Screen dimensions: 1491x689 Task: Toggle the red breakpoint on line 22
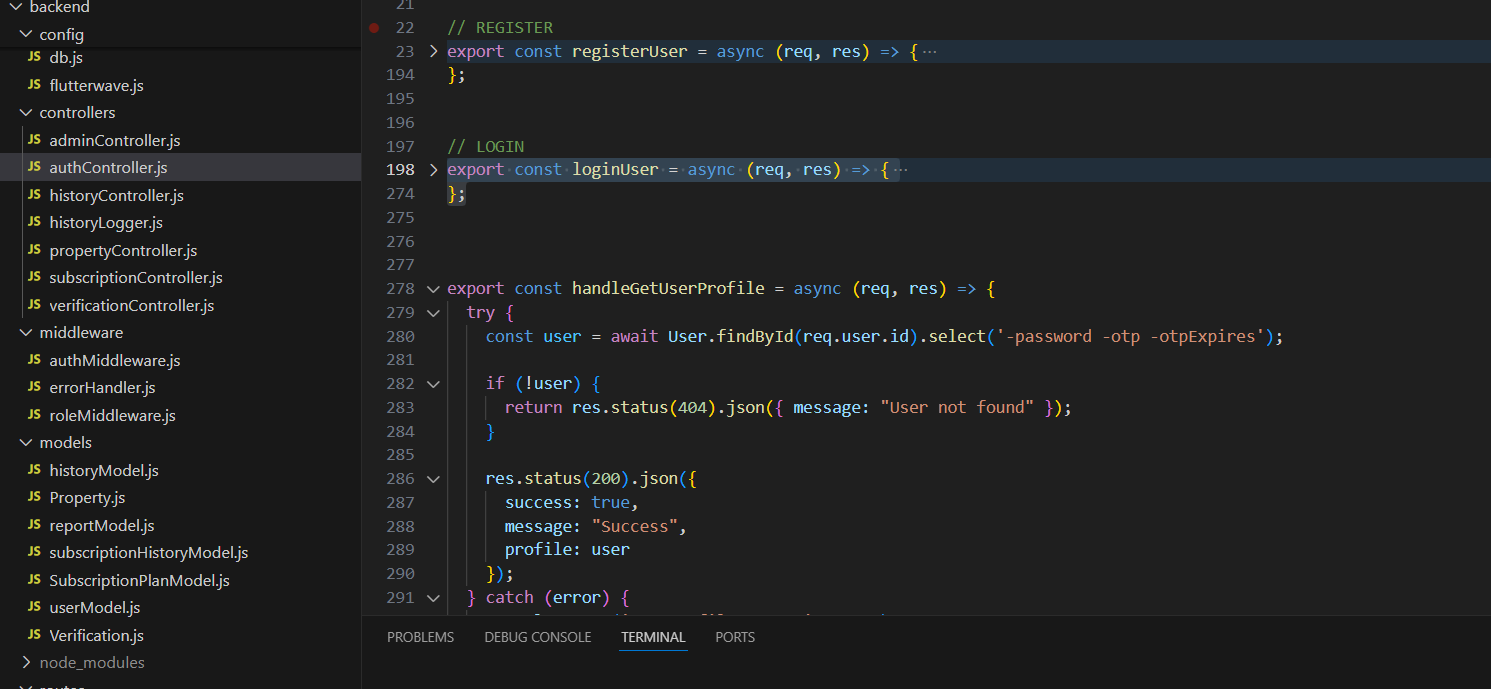point(374,28)
